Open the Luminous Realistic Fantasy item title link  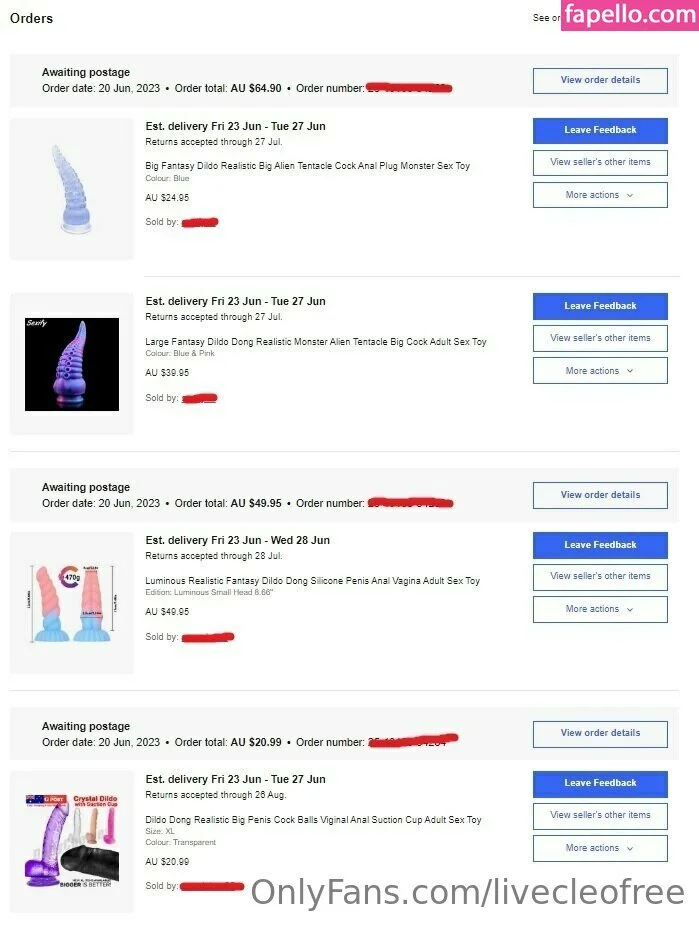coord(313,581)
